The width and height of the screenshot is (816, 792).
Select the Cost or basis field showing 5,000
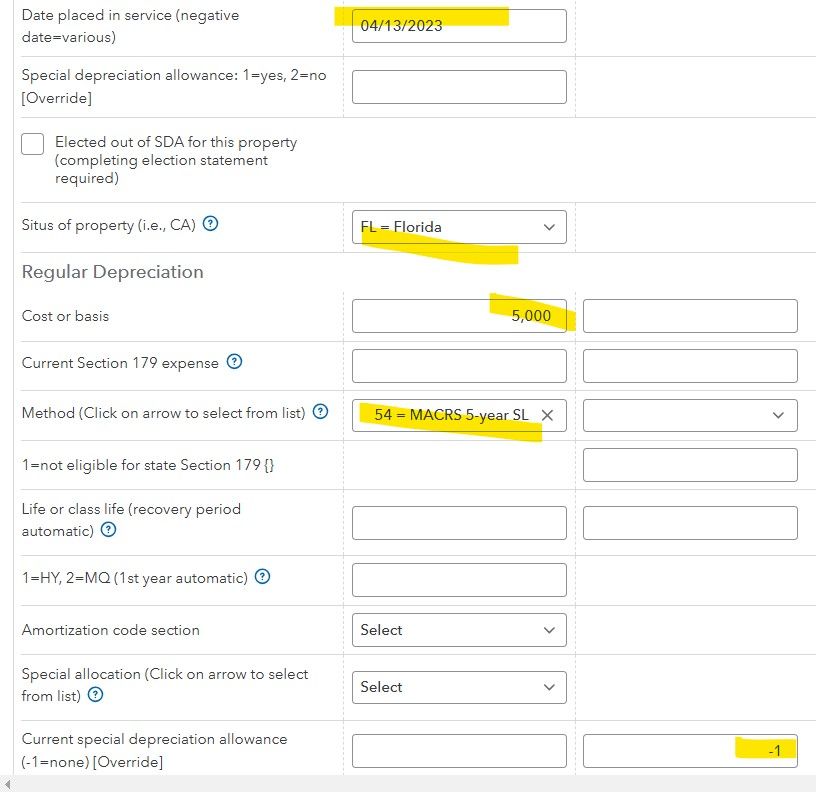coord(459,316)
